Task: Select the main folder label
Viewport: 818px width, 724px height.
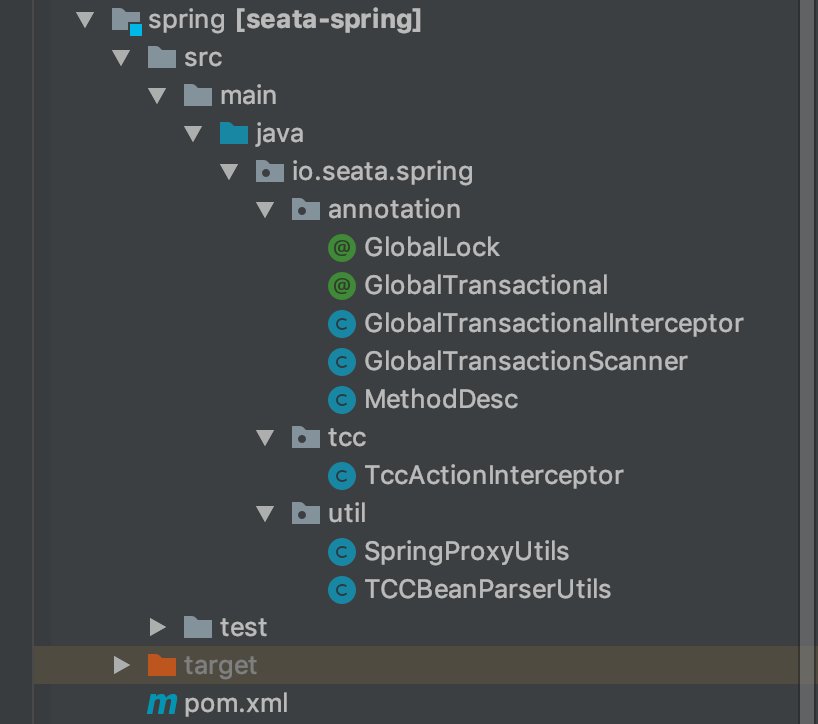Action: click(x=248, y=96)
